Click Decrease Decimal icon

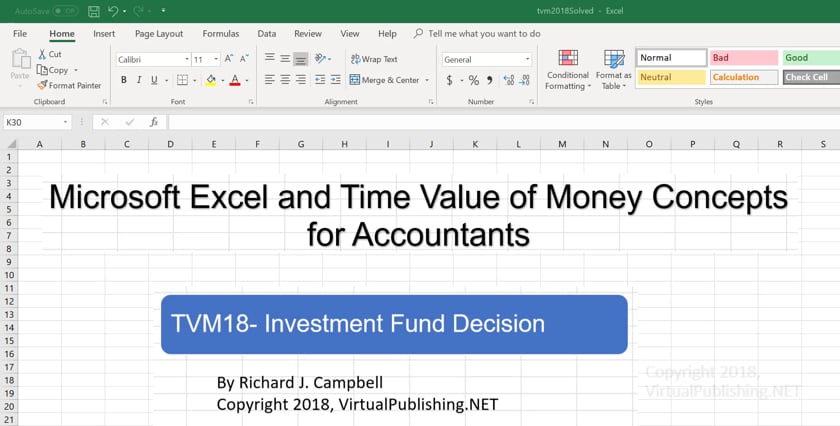tap(524, 80)
